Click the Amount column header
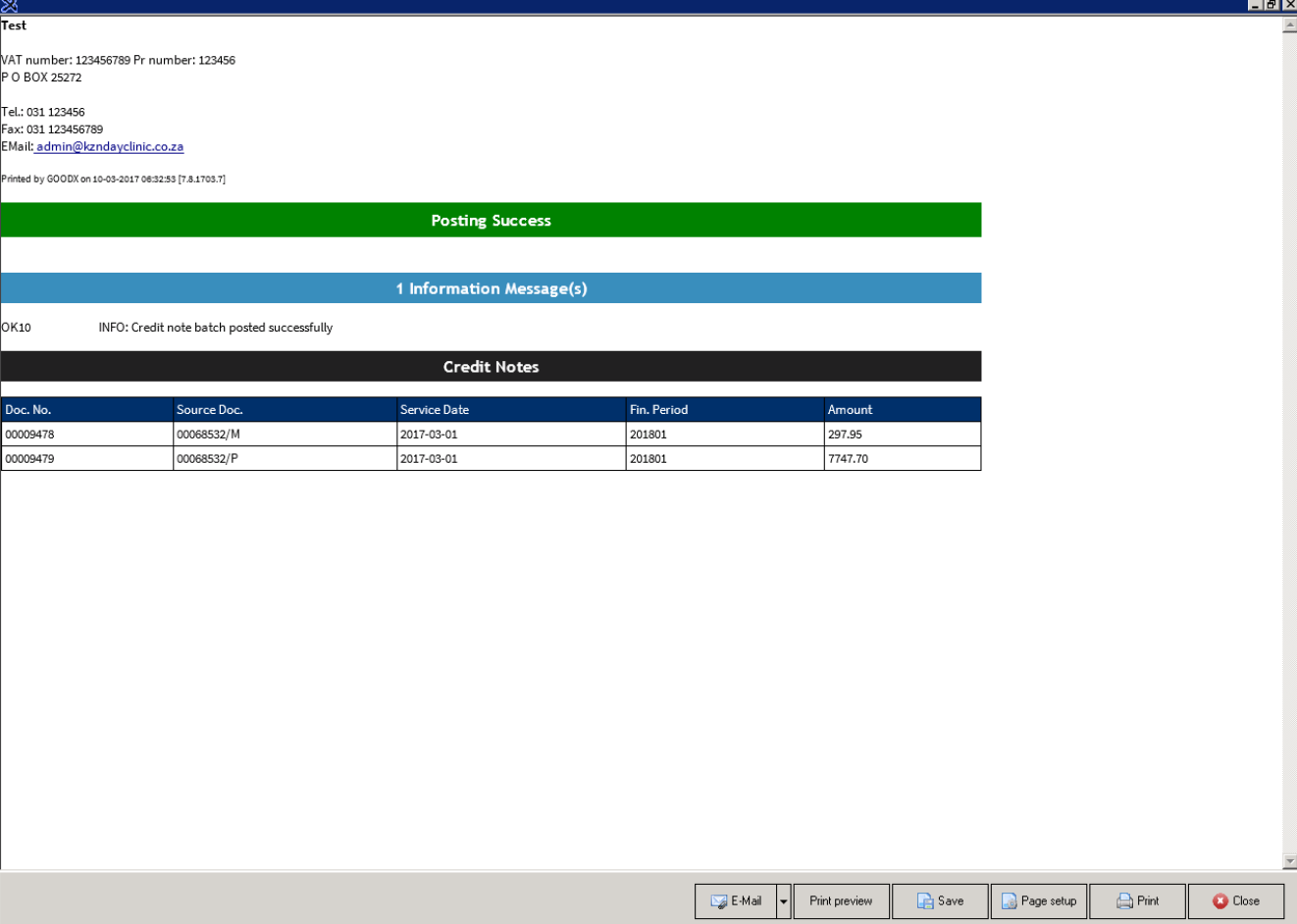Image resolution: width=1297 pixels, height=924 pixels. pos(903,409)
